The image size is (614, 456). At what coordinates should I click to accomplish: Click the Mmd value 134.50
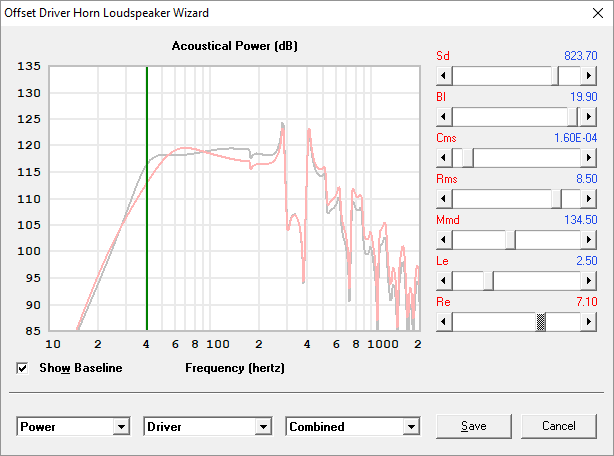coord(581,220)
